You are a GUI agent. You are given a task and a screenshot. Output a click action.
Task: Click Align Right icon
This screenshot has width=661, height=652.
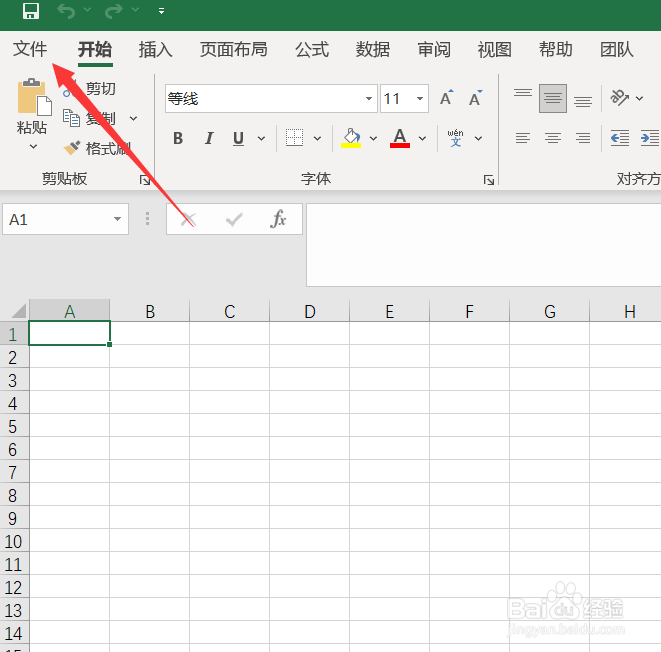coord(583,138)
